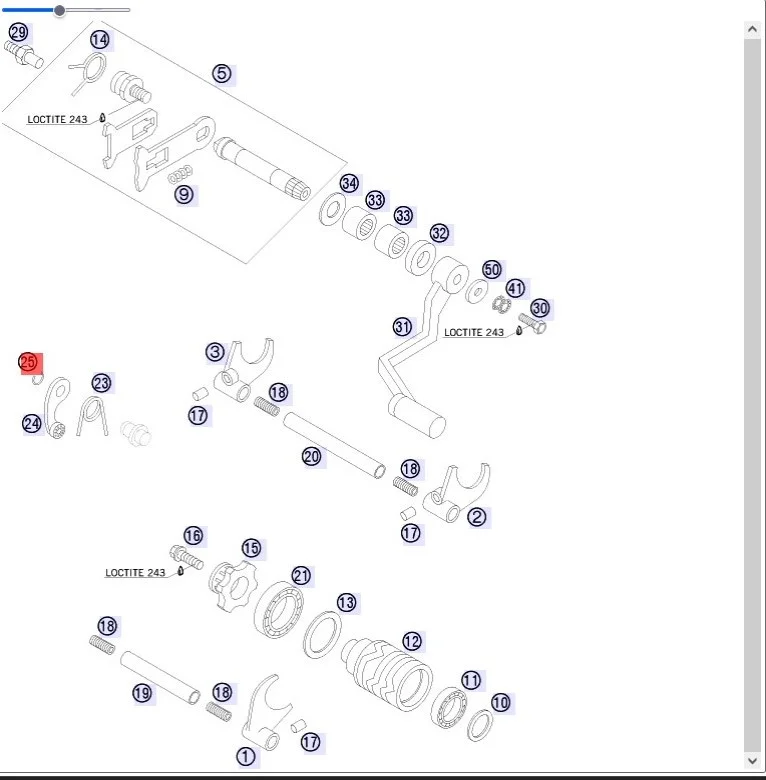Viewport: 766px width, 780px height.
Task: Select callout 15 near star-shaped part
Action: pyautogui.click(x=251, y=548)
